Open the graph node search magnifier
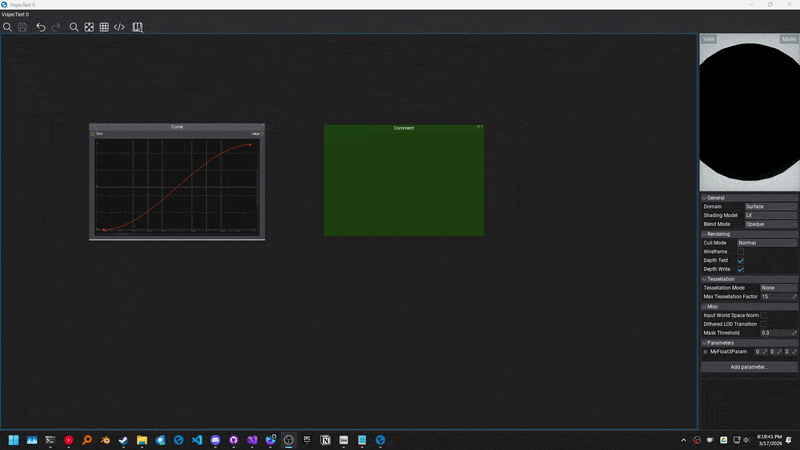Viewport: 800px width, 450px height. coord(74,27)
